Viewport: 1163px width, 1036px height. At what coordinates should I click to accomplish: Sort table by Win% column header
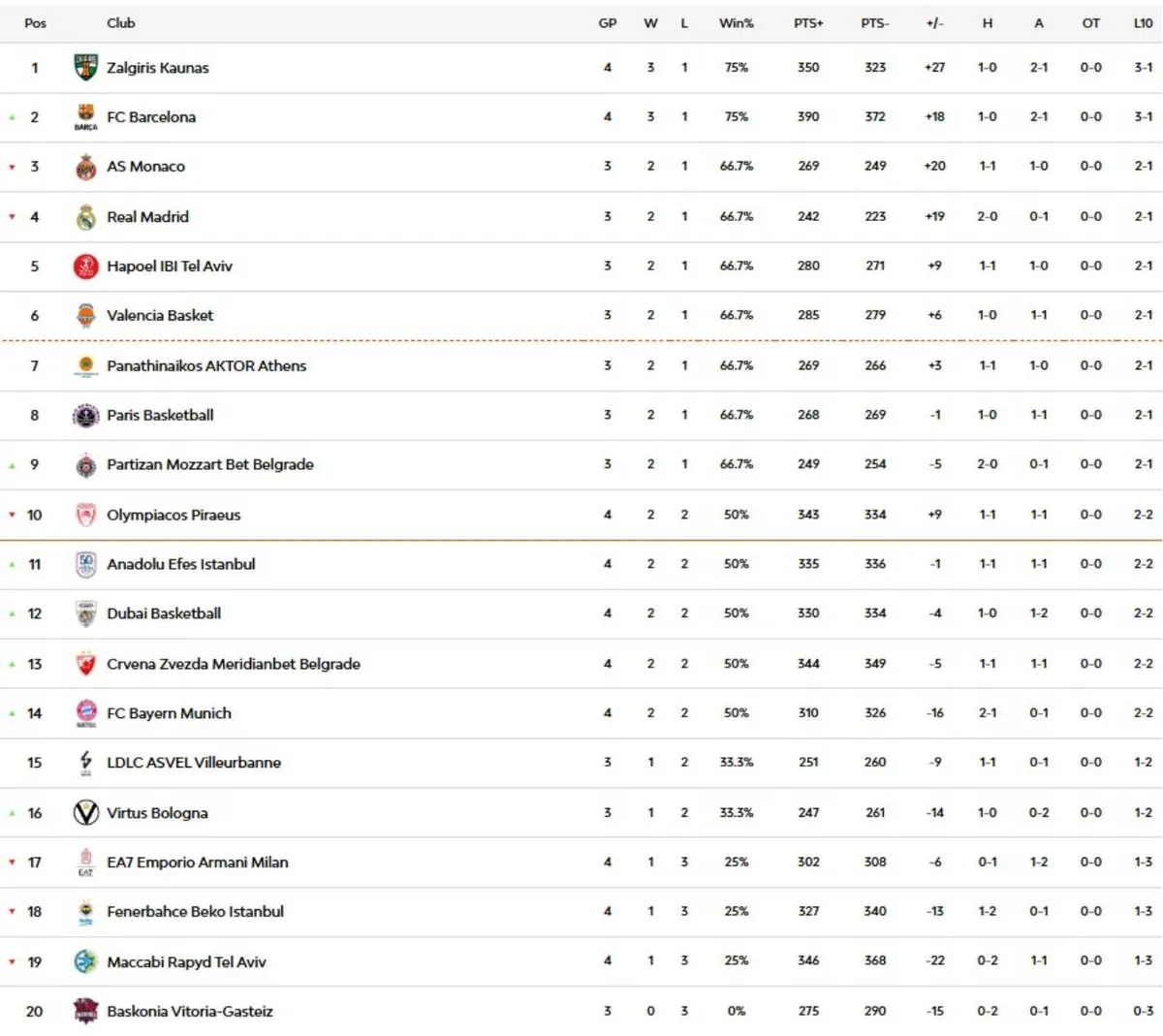(x=736, y=23)
